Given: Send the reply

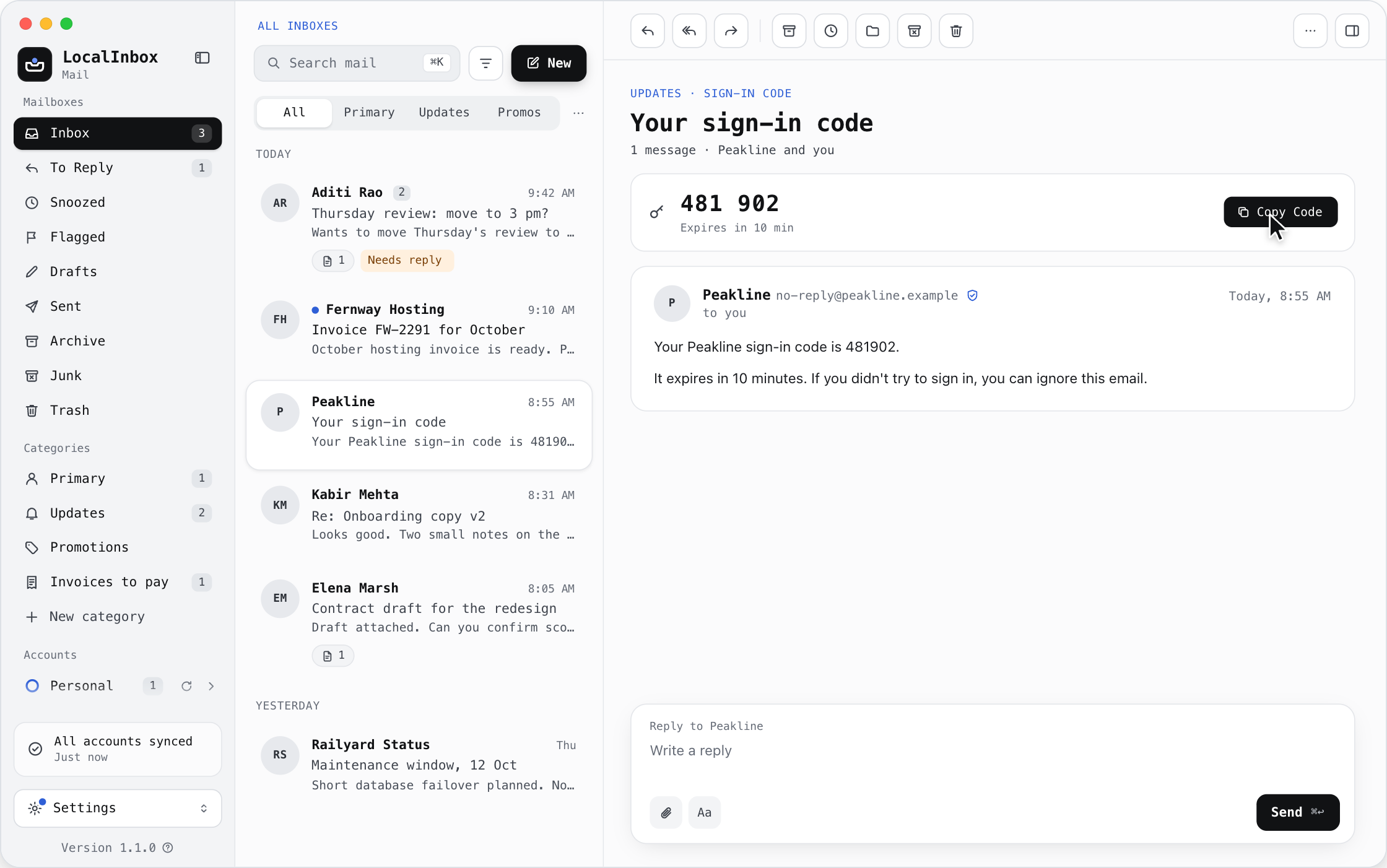Looking at the screenshot, I should click(x=1298, y=812).
